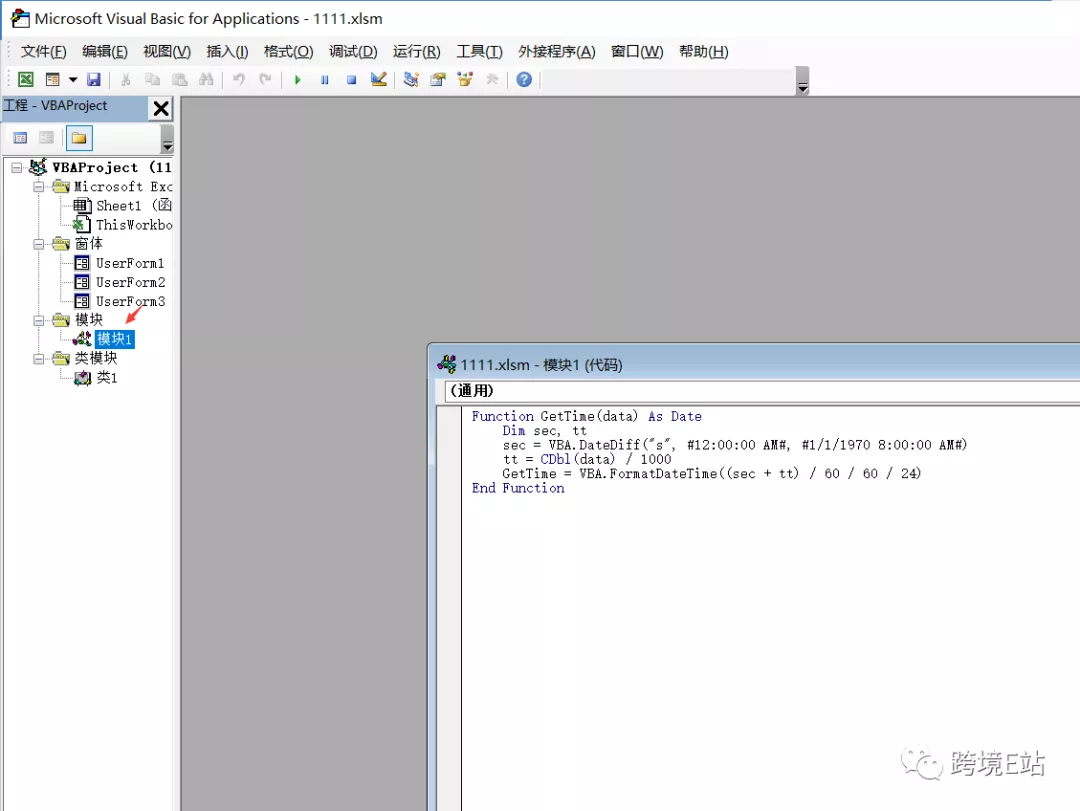Collapse the 类模块 folder node
The width and height of the screenshot is (1080, 811).
tap(39, 359)
